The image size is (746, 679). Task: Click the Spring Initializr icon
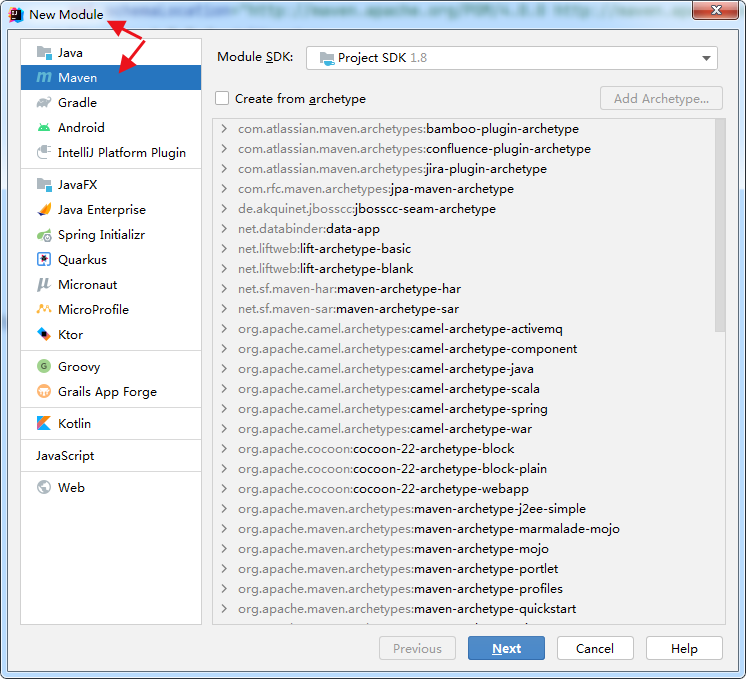tap(44, 235)
